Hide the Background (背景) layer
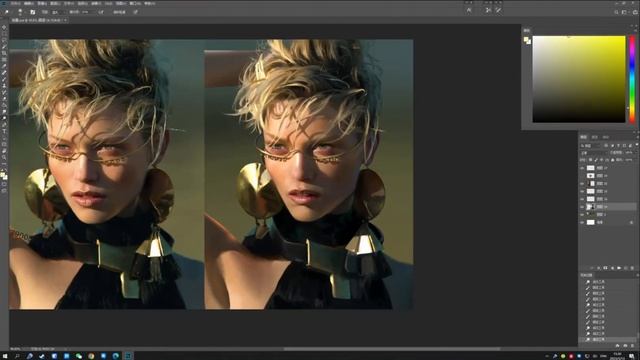 582,222
